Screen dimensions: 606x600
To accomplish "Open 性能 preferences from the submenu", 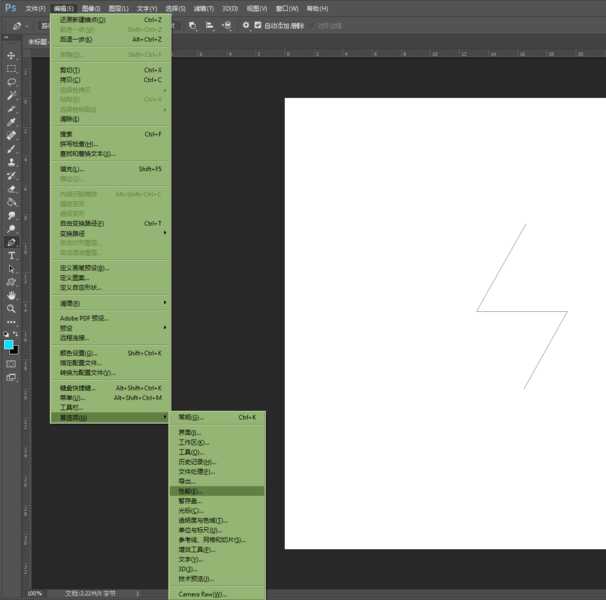I will (x=190, y=491).
